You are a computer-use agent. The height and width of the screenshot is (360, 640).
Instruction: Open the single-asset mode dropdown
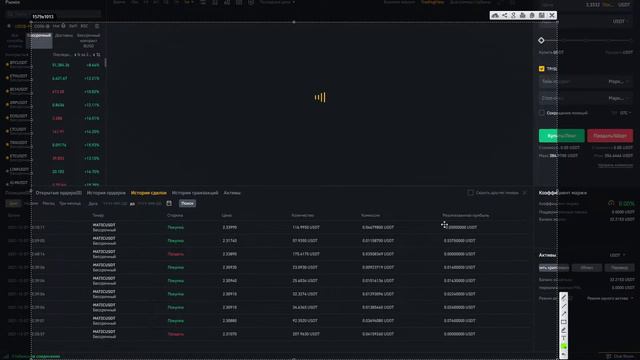tap(610, 298)
